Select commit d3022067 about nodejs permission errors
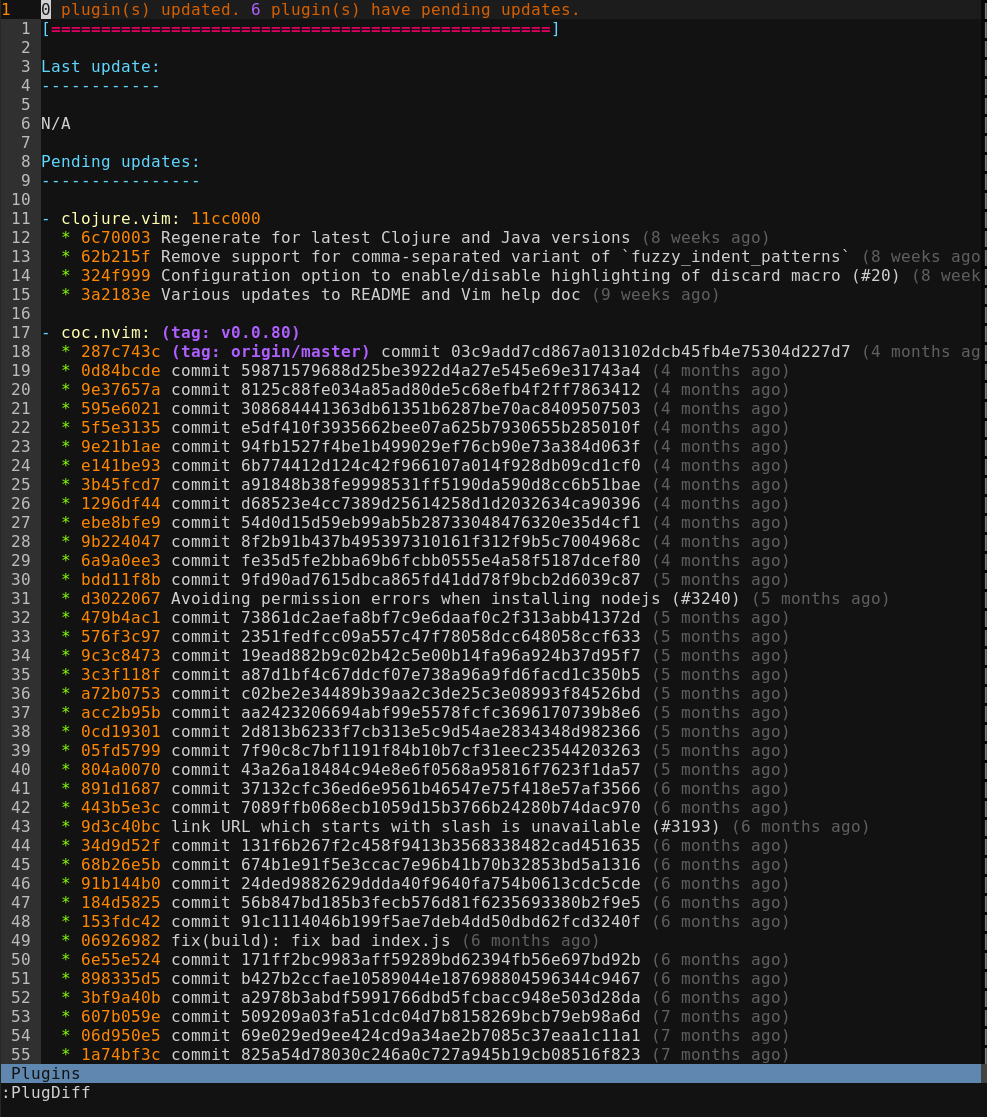This screenshot has height=1117, width=987. [120, 599]
